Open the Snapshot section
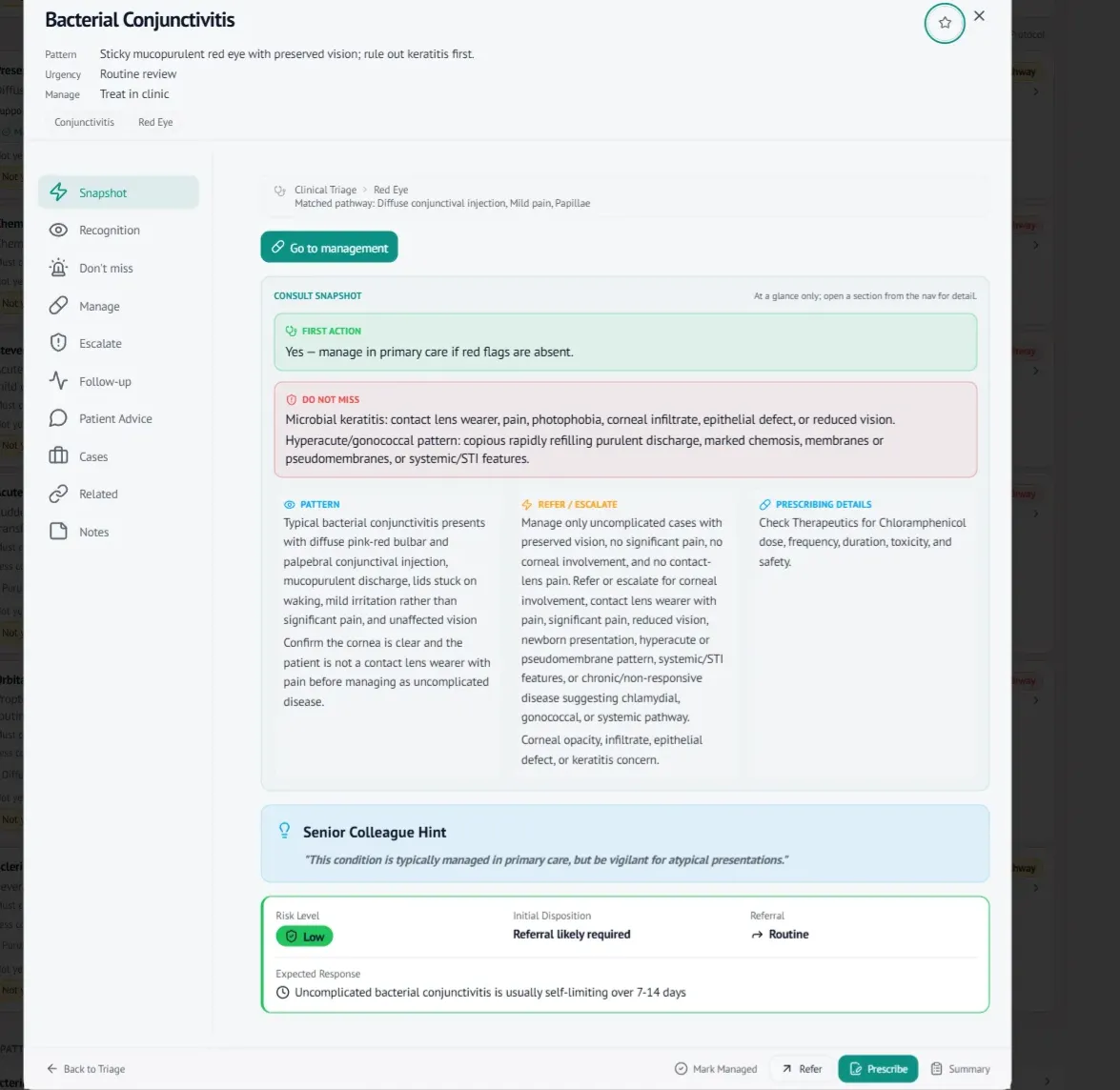1120x1090 pixels. (118, 192)
